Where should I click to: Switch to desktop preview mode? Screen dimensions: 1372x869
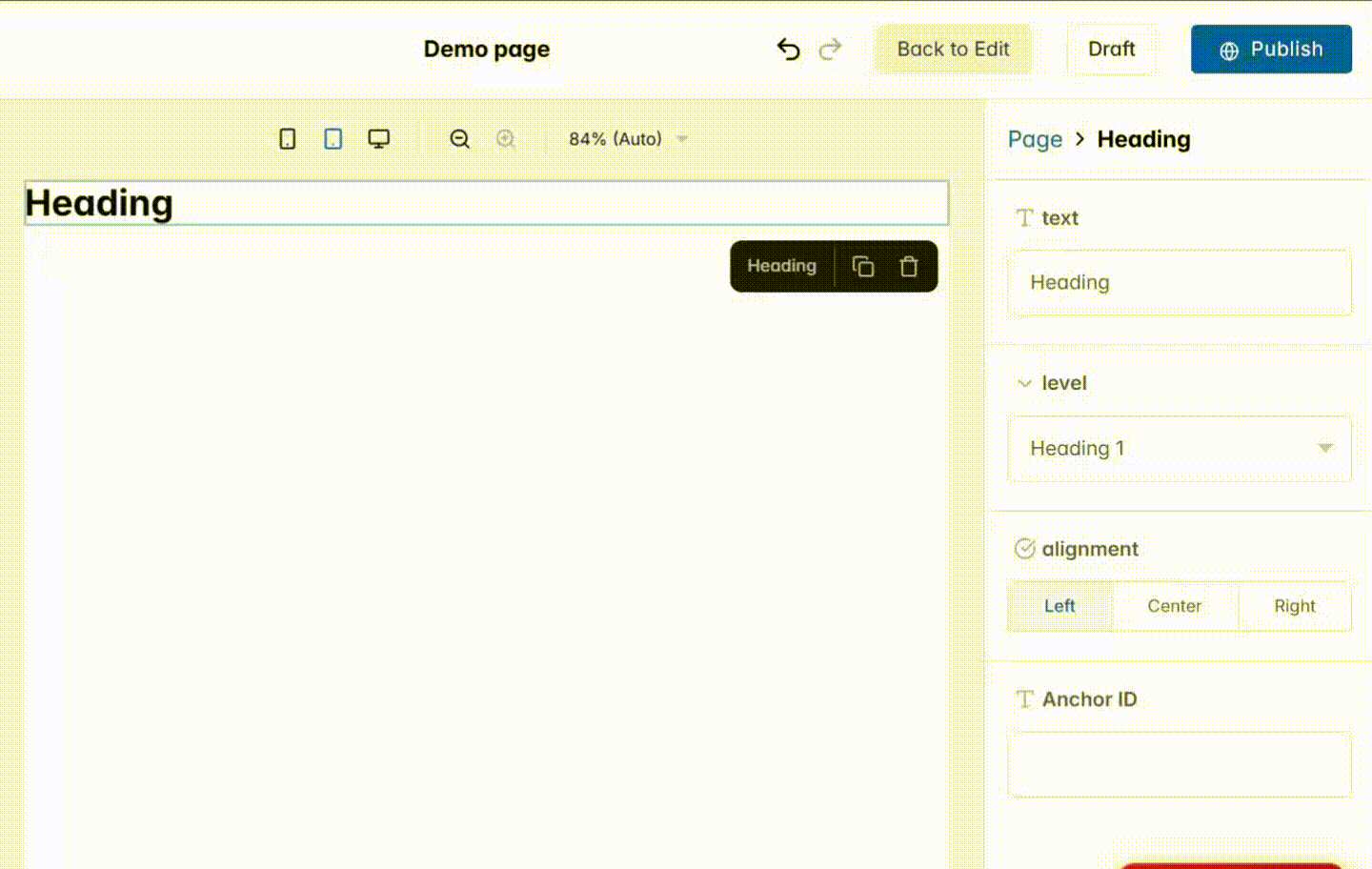click(x=378, y=138)
